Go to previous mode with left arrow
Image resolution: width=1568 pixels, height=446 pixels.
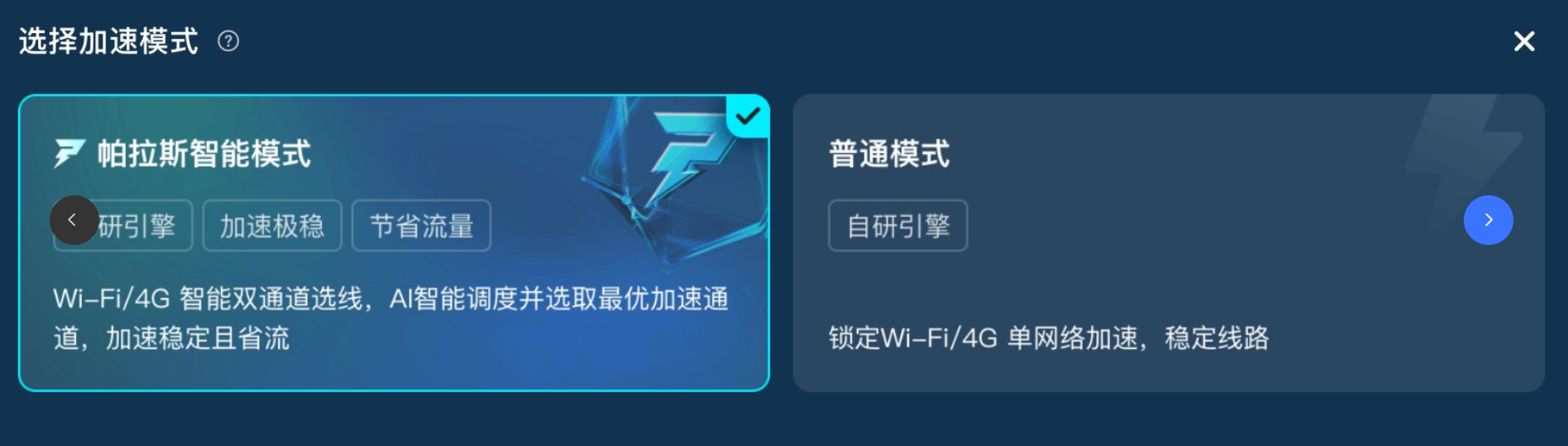point(74,220)
